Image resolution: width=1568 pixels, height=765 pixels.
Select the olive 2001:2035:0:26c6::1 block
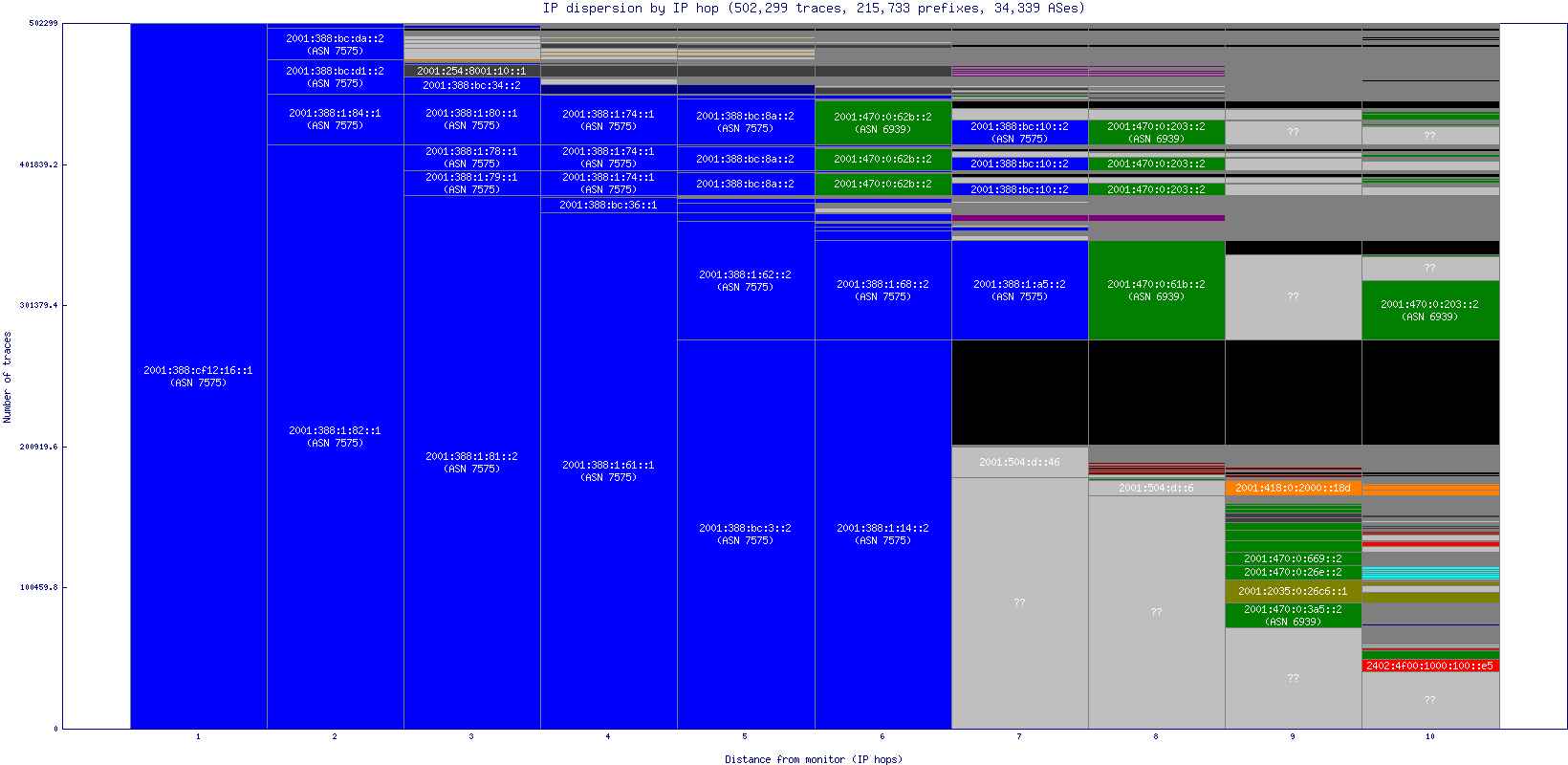point(1294,591)
